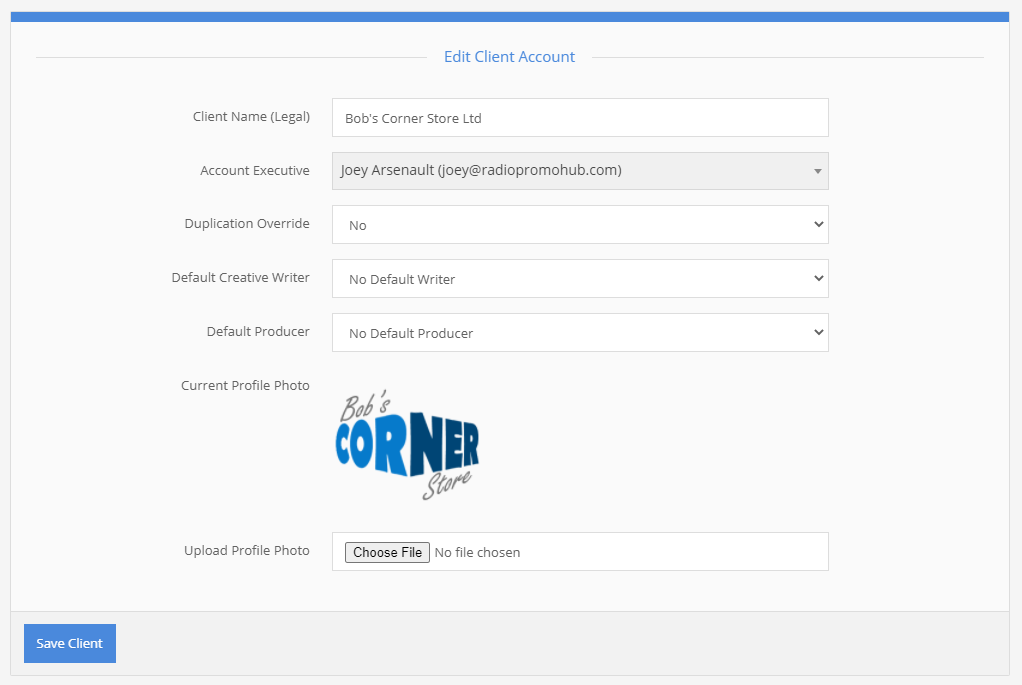
Task: Save the client with Save Client button
Action: [70, 644]
